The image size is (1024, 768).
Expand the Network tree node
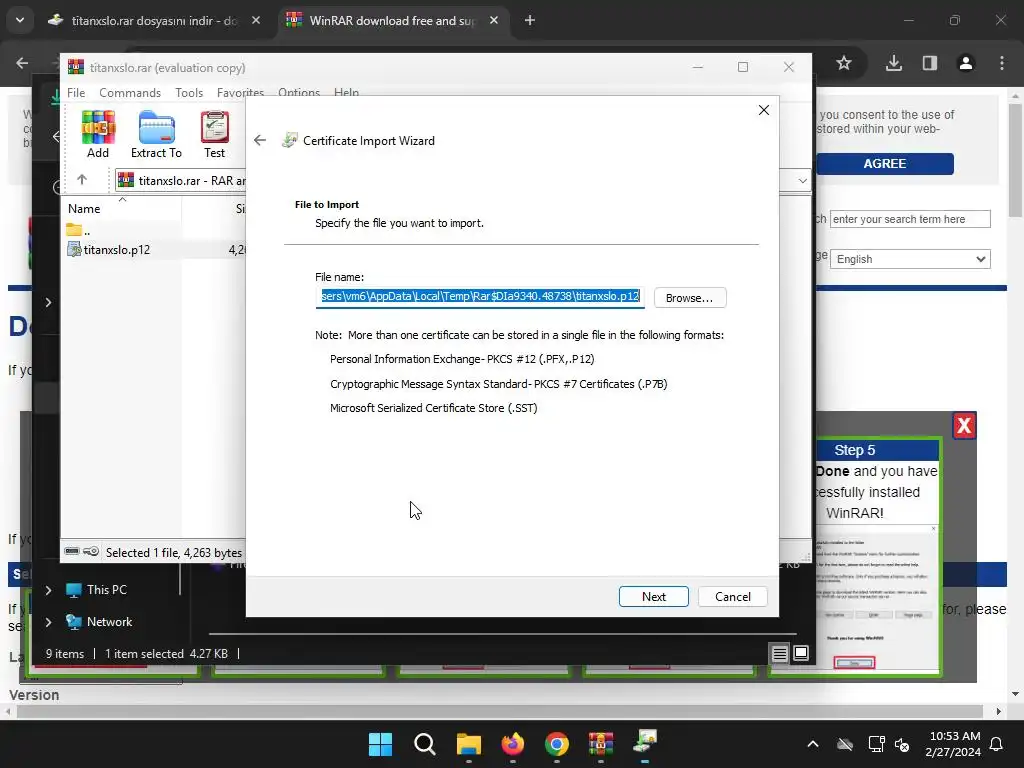click(48, 622)
